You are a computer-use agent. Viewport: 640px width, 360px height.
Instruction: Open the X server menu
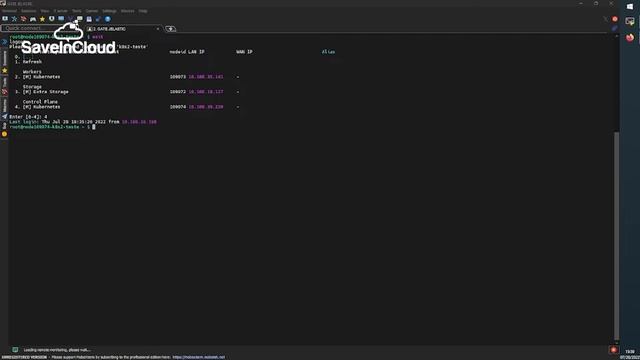(x=61, y=11)
